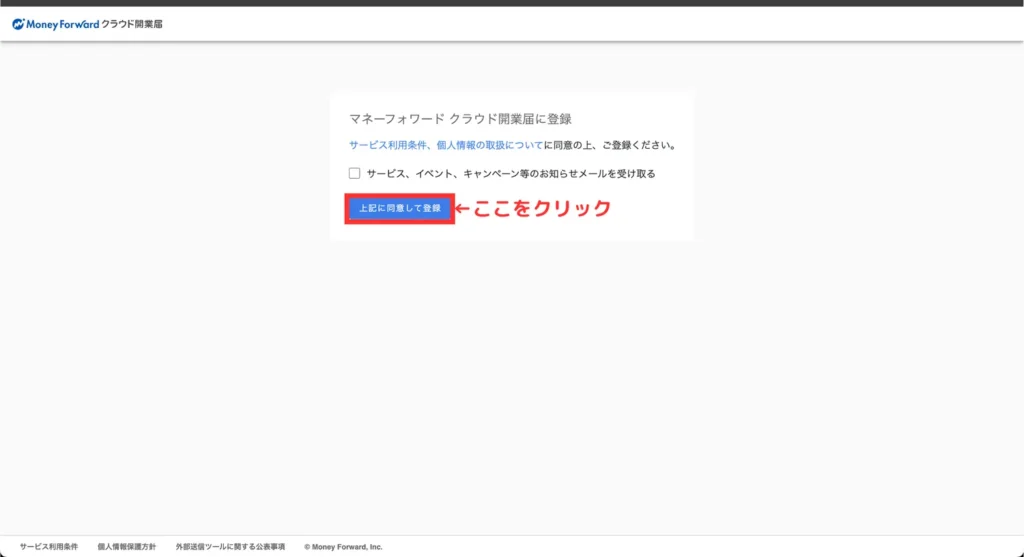This screenshot has height=557, width=1024.
Task: Click the クラウド開業届 product name in header
Action: [x=131, y=24]
